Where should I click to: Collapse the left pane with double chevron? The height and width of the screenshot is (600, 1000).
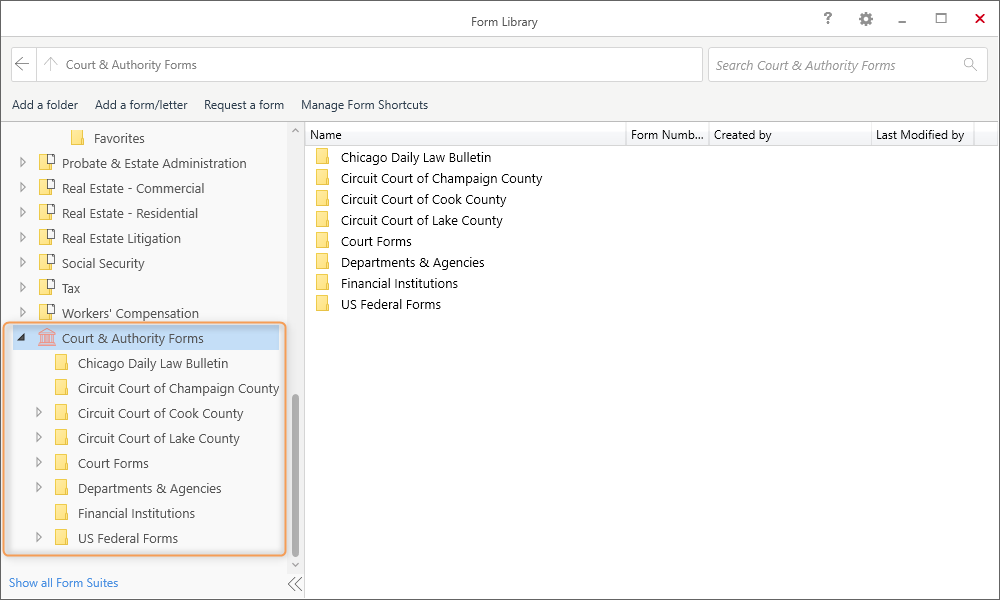click(x=295, y=583)
